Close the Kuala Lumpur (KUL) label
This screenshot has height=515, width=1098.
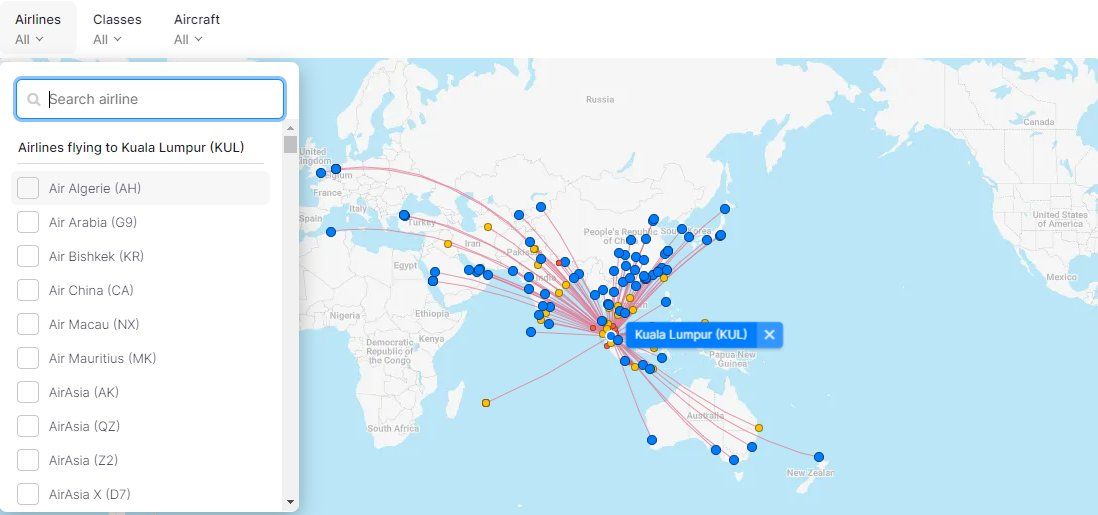(x=769, y=335)
